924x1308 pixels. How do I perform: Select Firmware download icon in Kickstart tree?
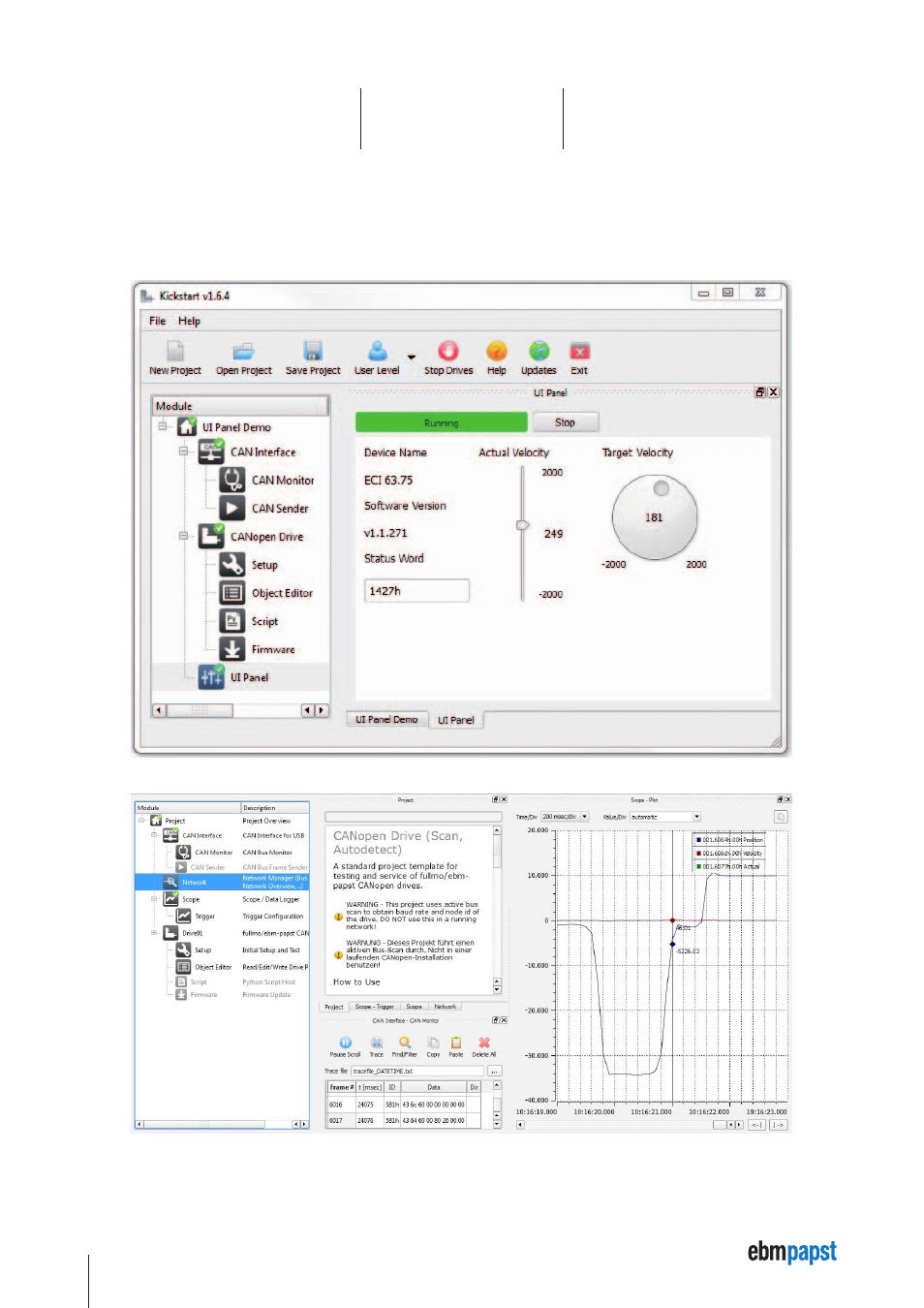pyautogui.click(x=232, y=649)
